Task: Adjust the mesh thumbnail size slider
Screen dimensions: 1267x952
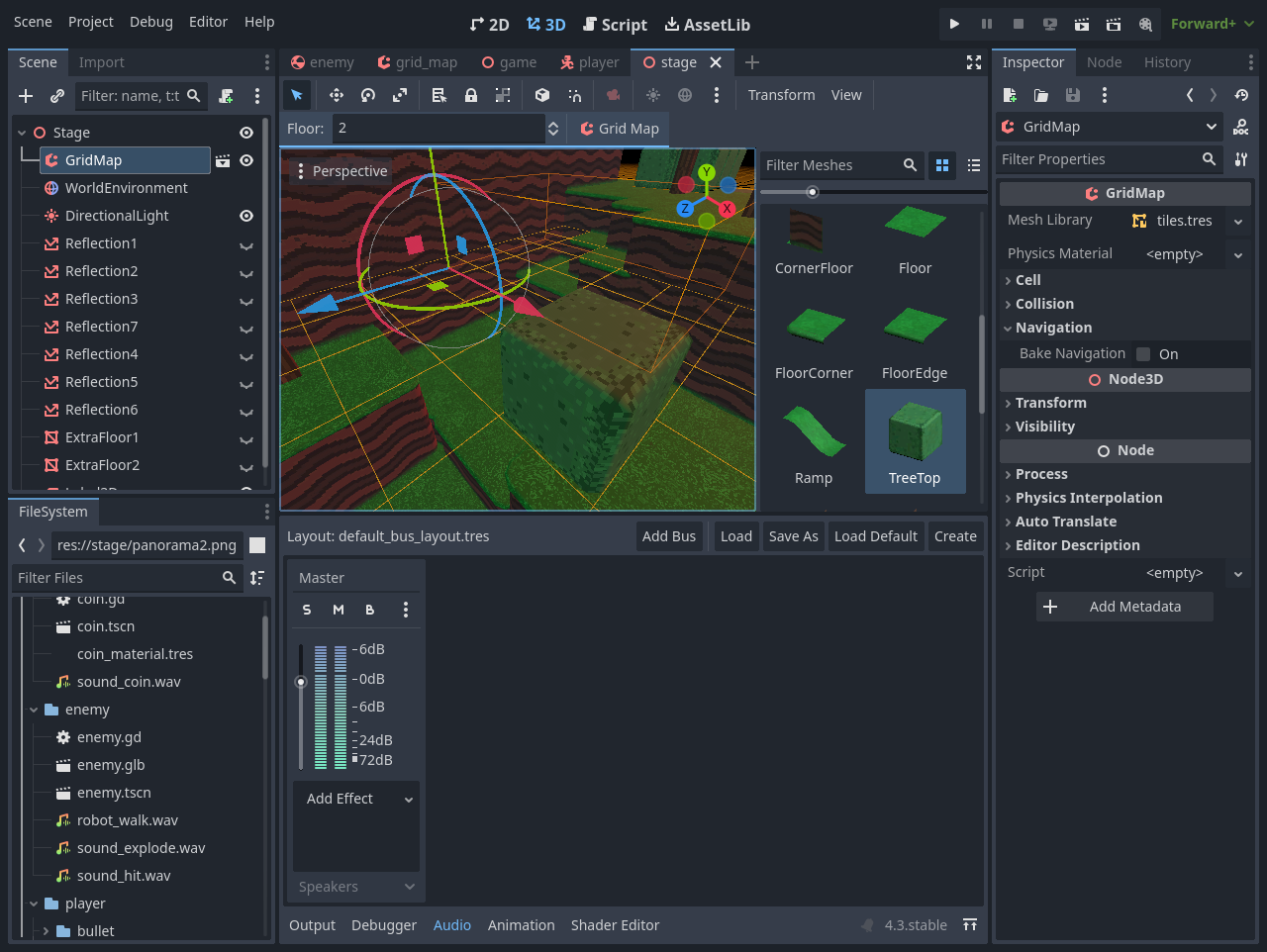Action: (812, 192)
